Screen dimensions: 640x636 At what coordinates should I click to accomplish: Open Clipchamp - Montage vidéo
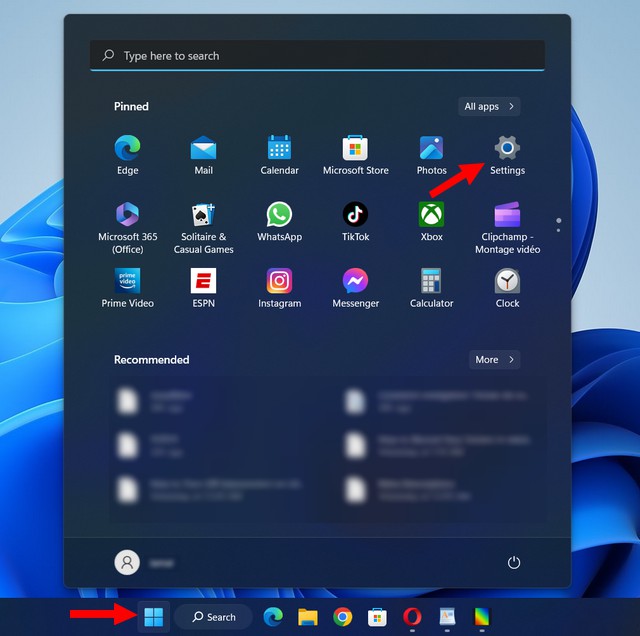click(507, 228)
